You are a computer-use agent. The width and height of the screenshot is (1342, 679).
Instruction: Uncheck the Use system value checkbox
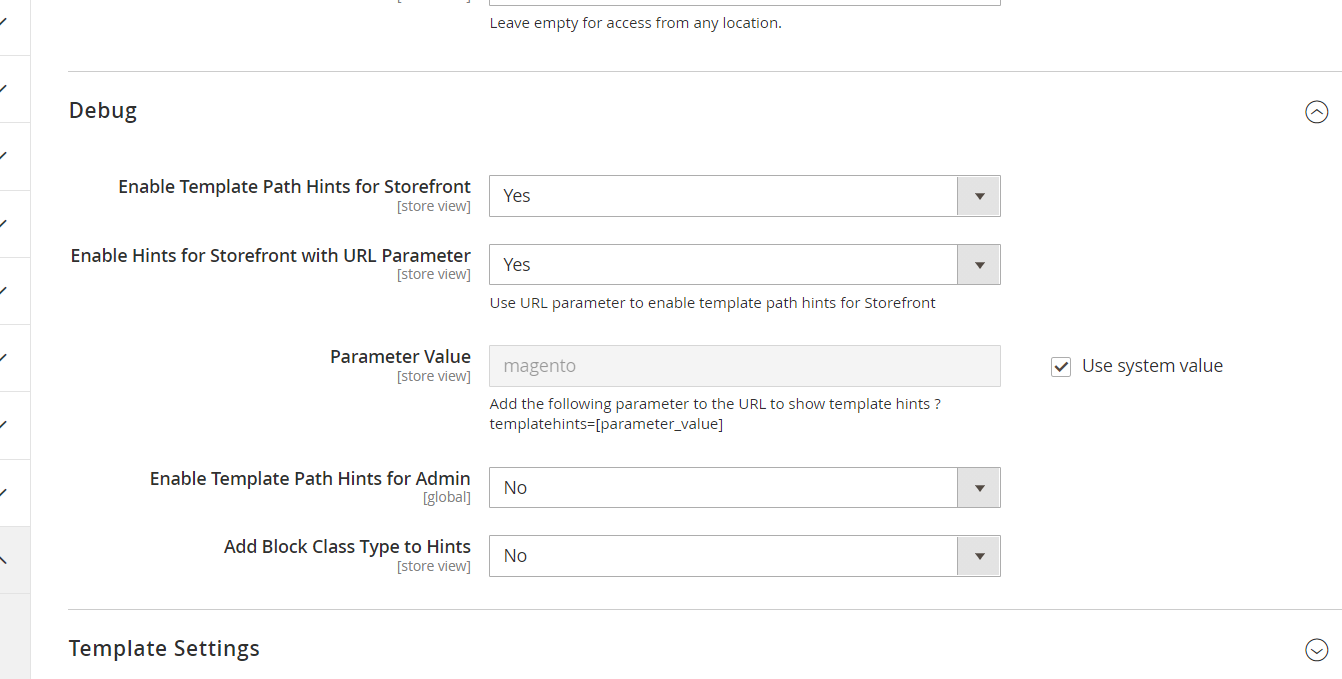coord(1060,366)
